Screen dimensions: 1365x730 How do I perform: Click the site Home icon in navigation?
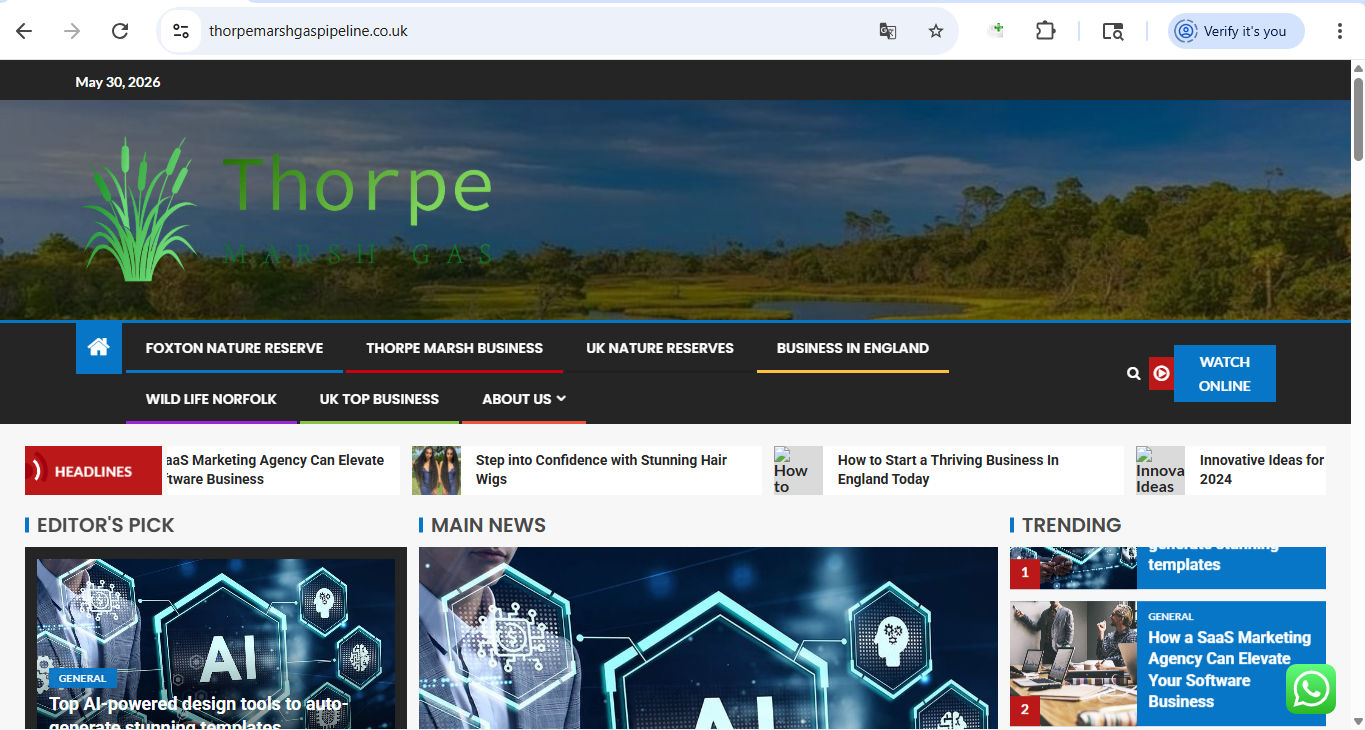(99, 348)
